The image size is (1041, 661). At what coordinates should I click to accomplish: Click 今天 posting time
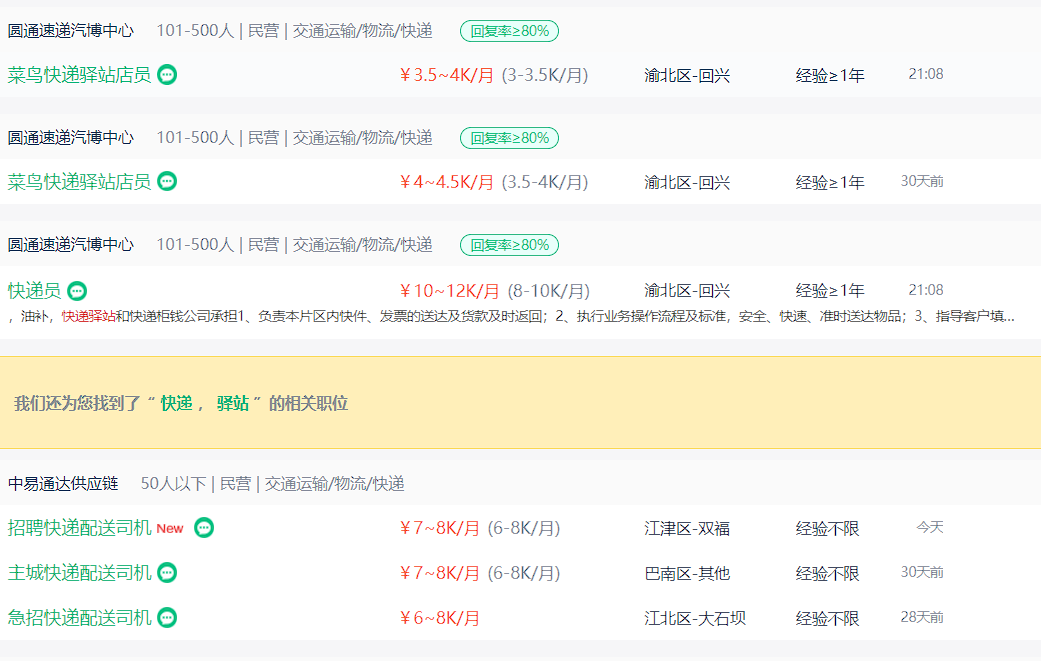(930, 527)
